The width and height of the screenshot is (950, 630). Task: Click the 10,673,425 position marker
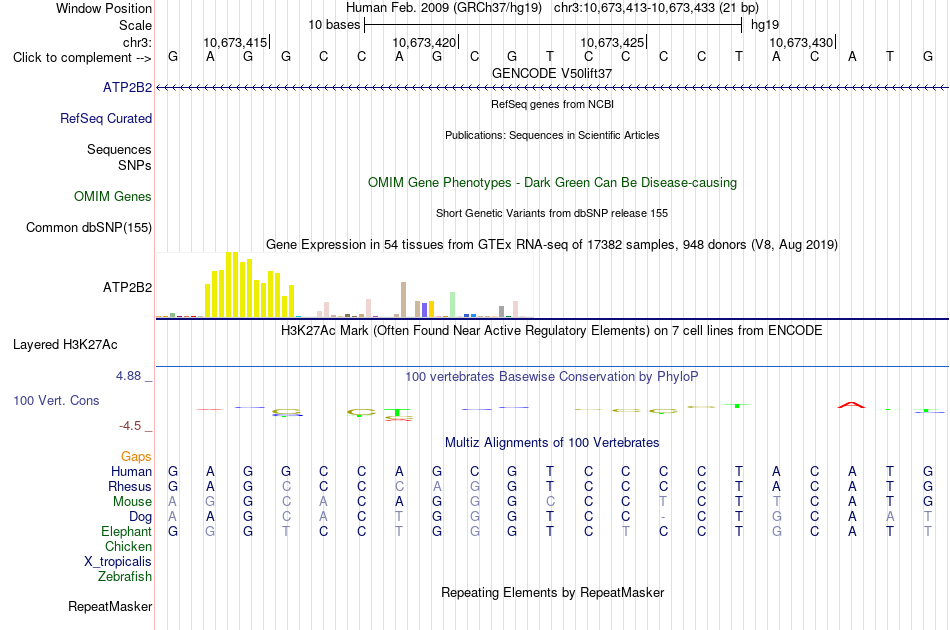614,42
